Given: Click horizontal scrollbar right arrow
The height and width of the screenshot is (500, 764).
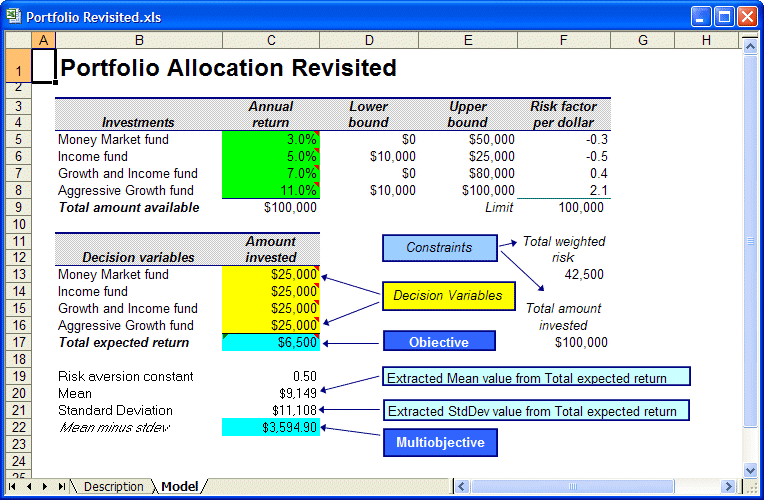Looking at the screenshot, I should (x=728, y=486).
